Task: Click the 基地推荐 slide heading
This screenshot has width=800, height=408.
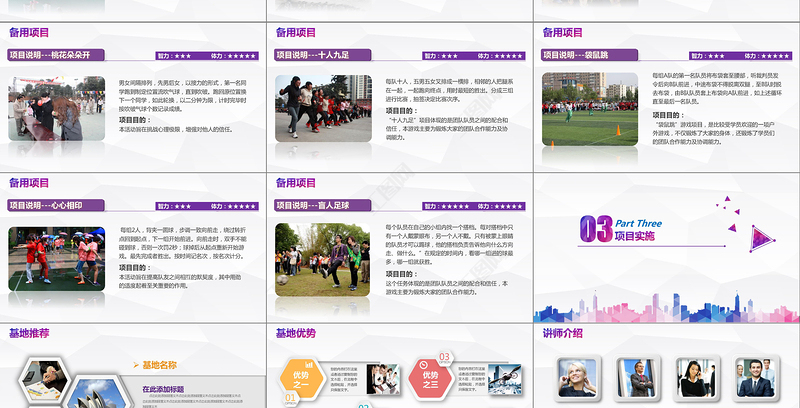Action: coord(30,332)
